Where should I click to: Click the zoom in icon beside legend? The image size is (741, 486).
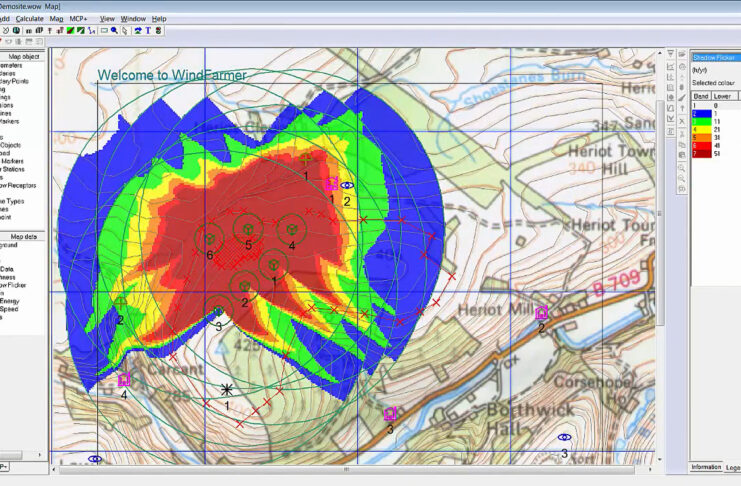[x=681, y=167]
